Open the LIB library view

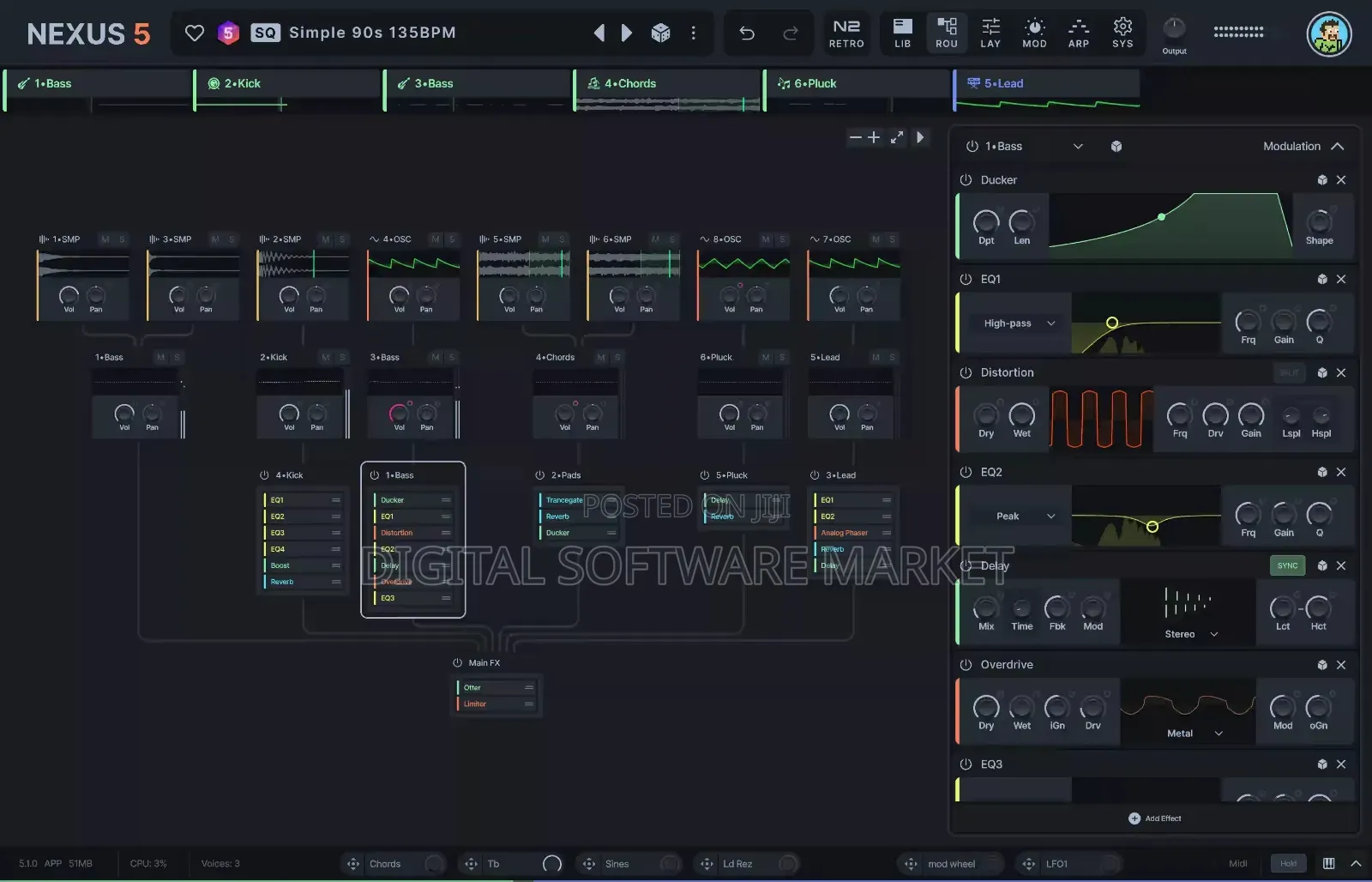click(903, 33)
